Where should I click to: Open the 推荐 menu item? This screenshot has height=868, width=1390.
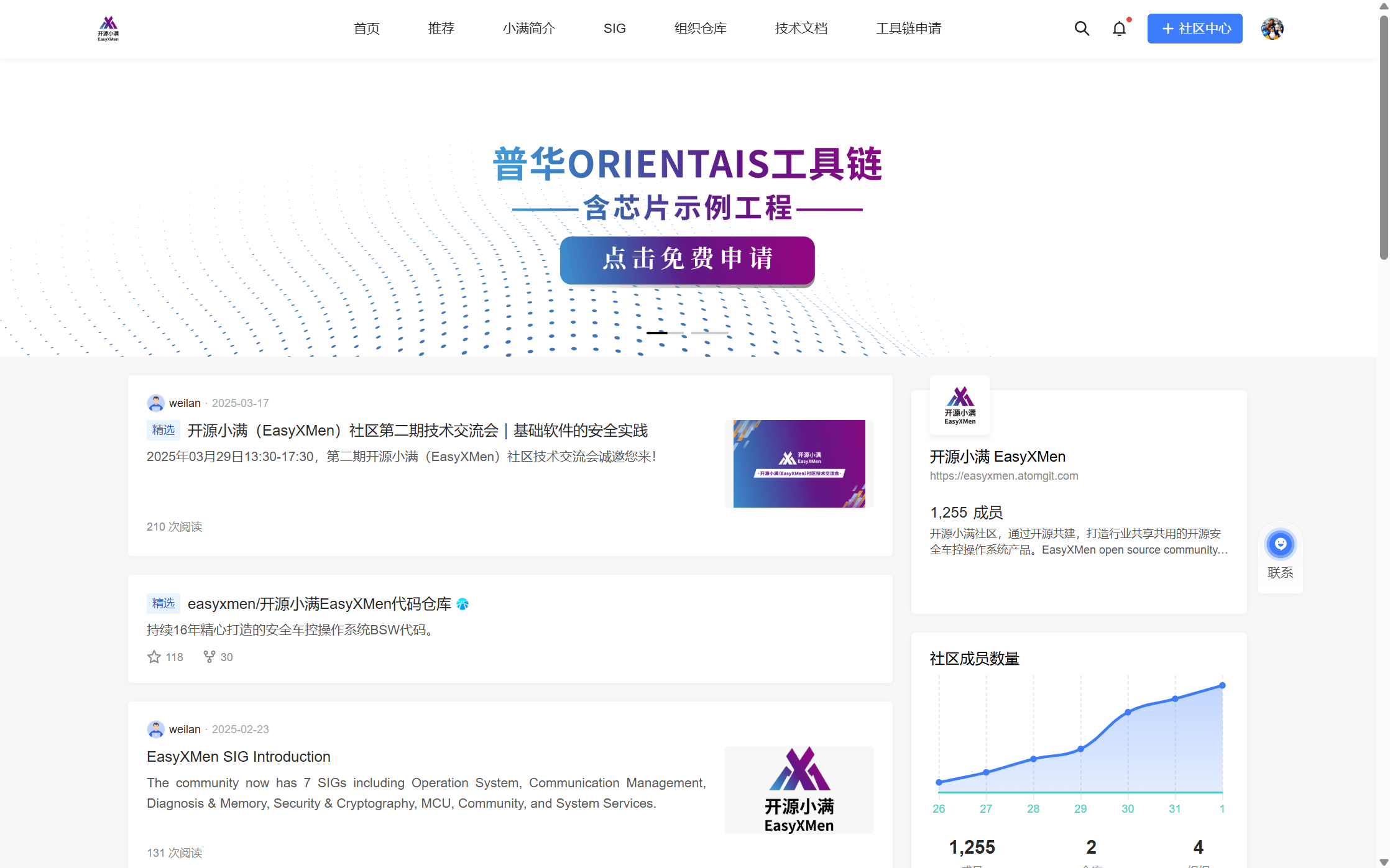(441, 29)
